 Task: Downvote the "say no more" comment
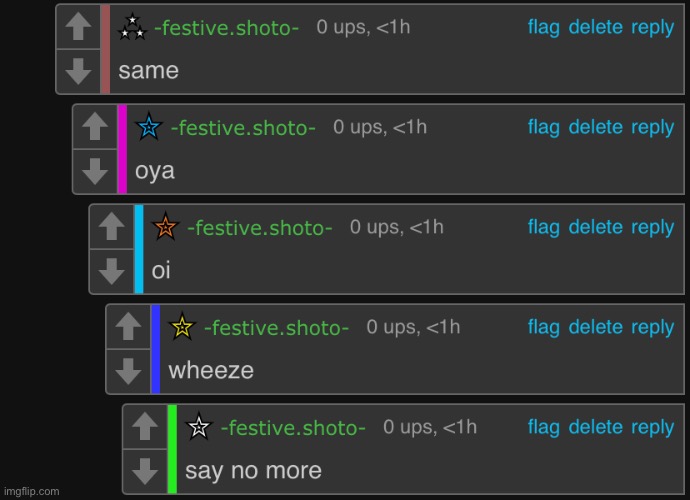click(x=145, y=470)
